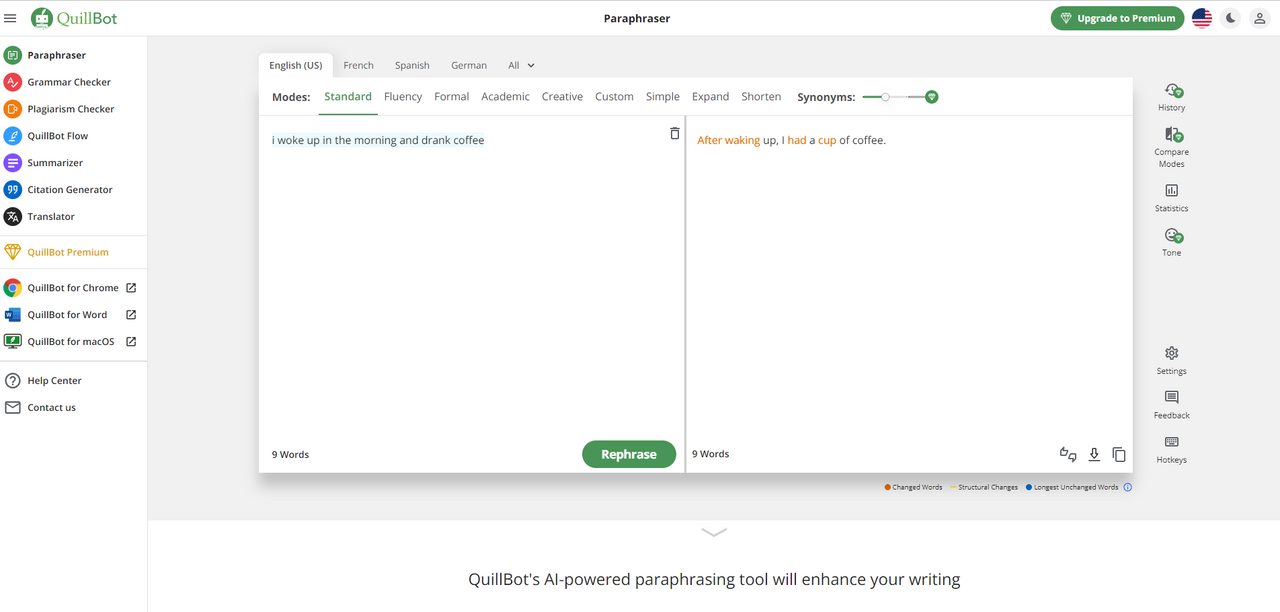Select Expand mode
1280x612 pixels.
(710, 97)
